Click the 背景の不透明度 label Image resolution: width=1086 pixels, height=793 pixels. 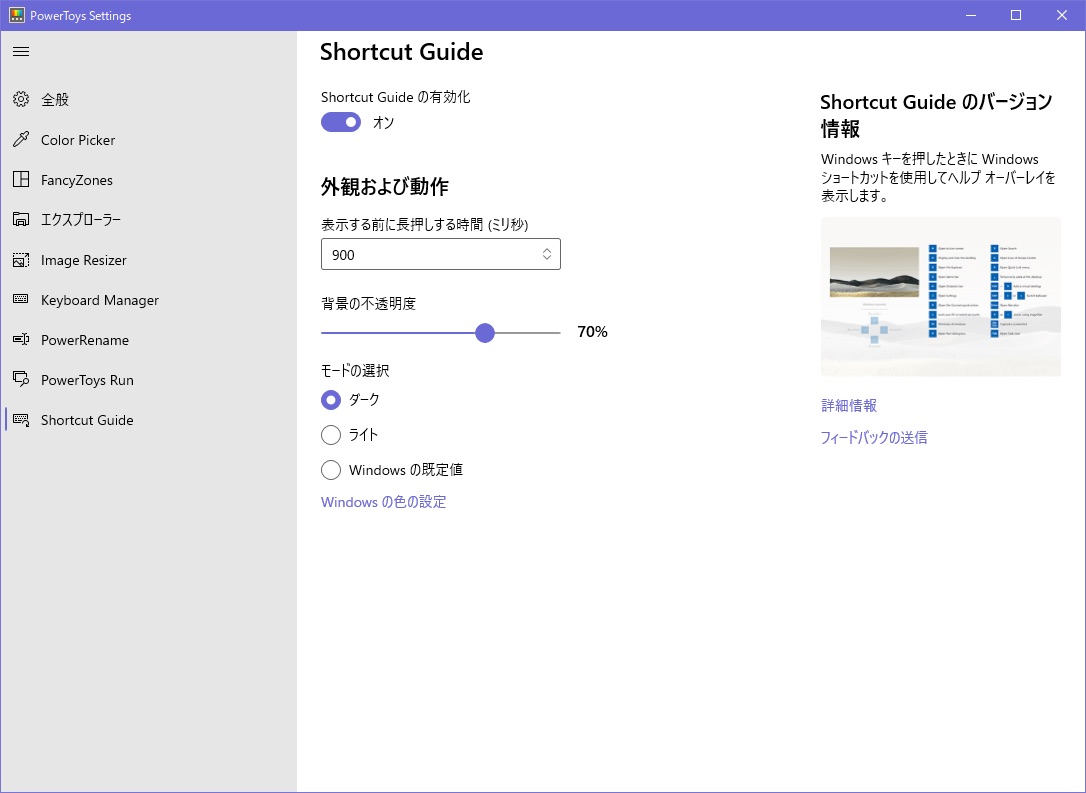point(368,304)
